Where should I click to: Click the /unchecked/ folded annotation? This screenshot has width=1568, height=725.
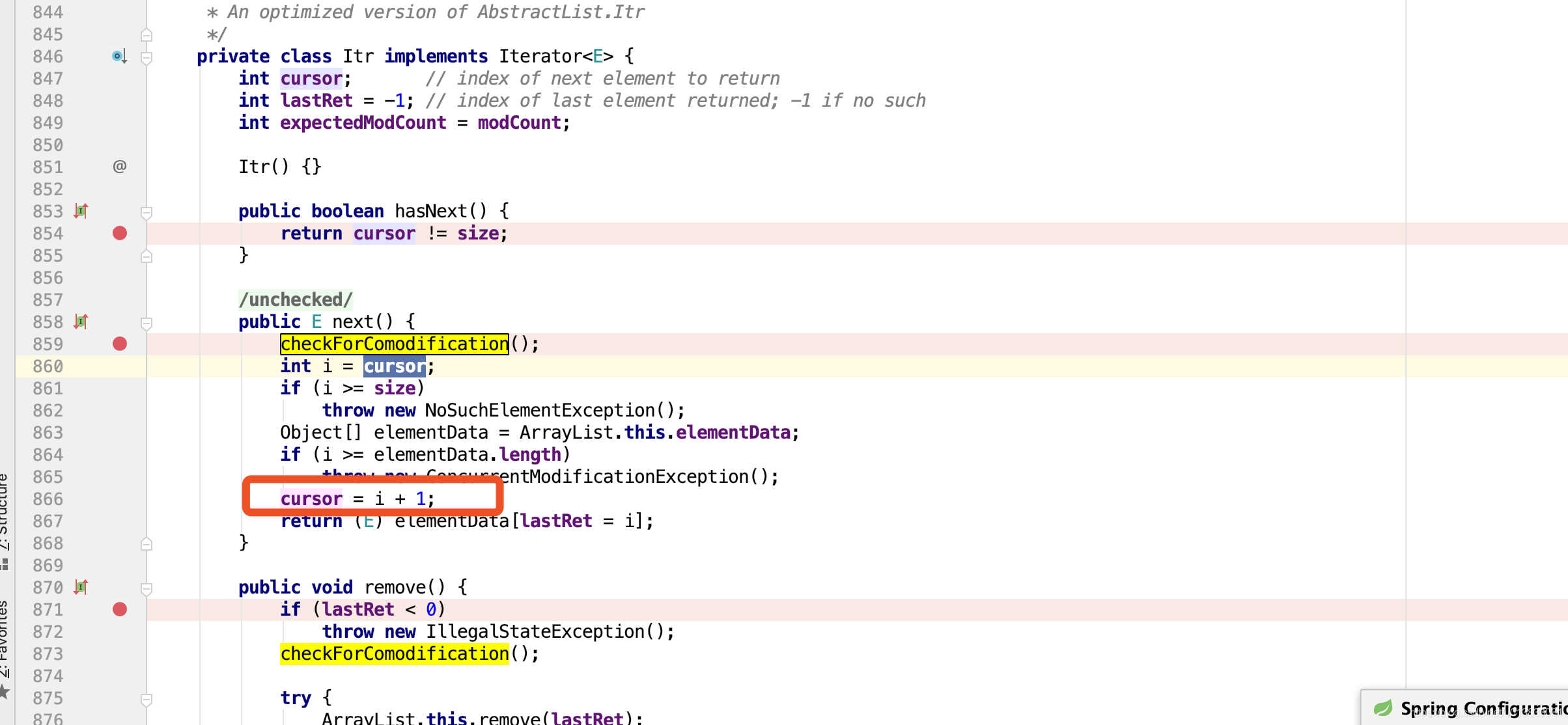pos(296,300)
